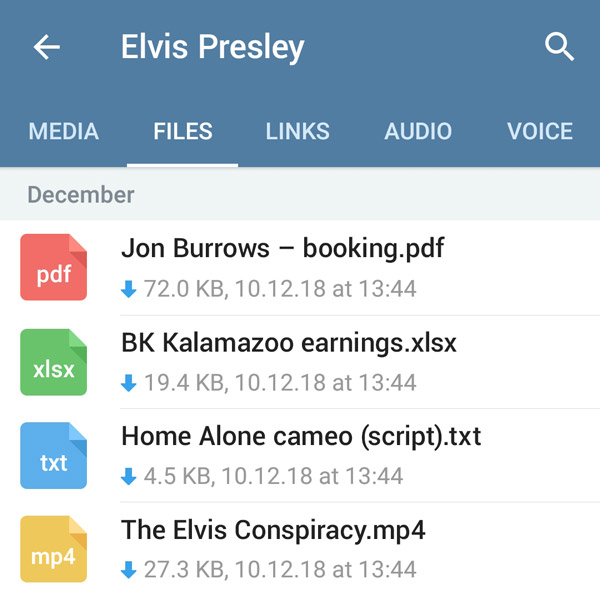Select the Files tab
This screenshot has width=600, height=601.
pos(183,131)
